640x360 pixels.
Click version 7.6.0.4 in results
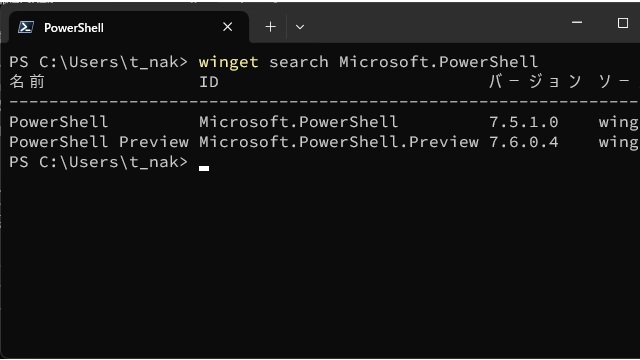click(x=524, y=142)
